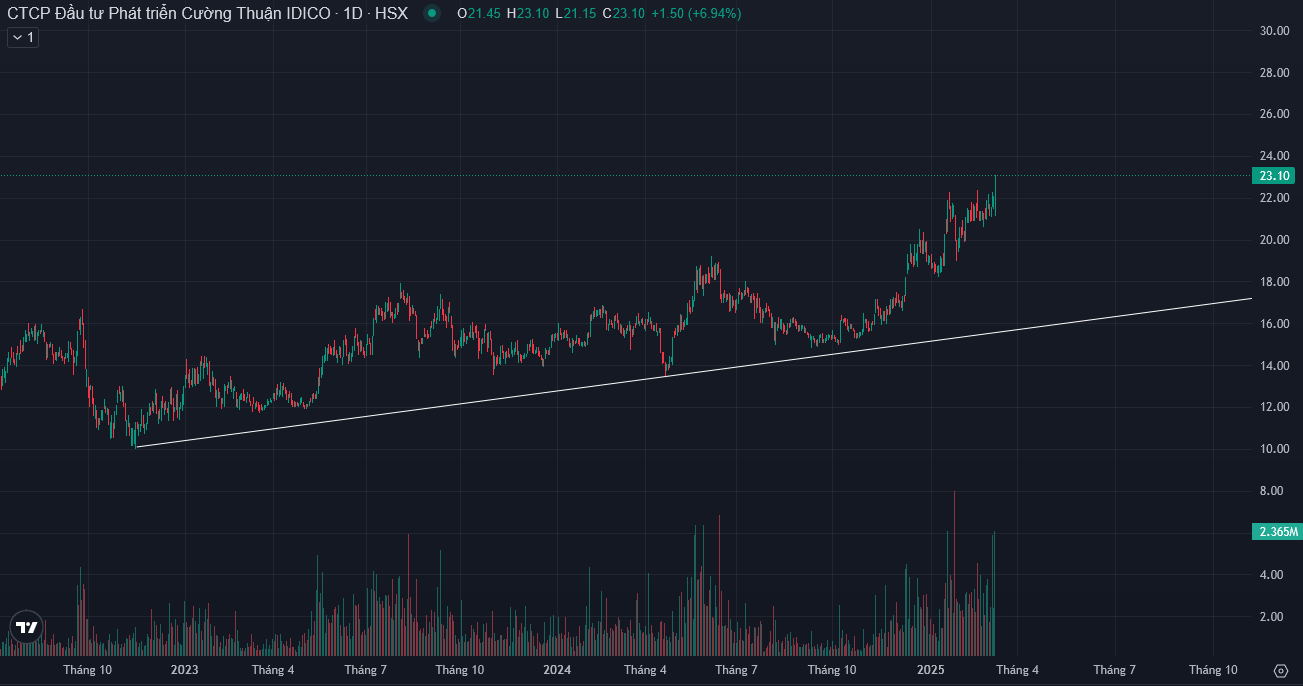The width and height of the screenshot is (1303, 686).
Task: Click the 2023 year label on time axis
Action: tap(185, 670)
